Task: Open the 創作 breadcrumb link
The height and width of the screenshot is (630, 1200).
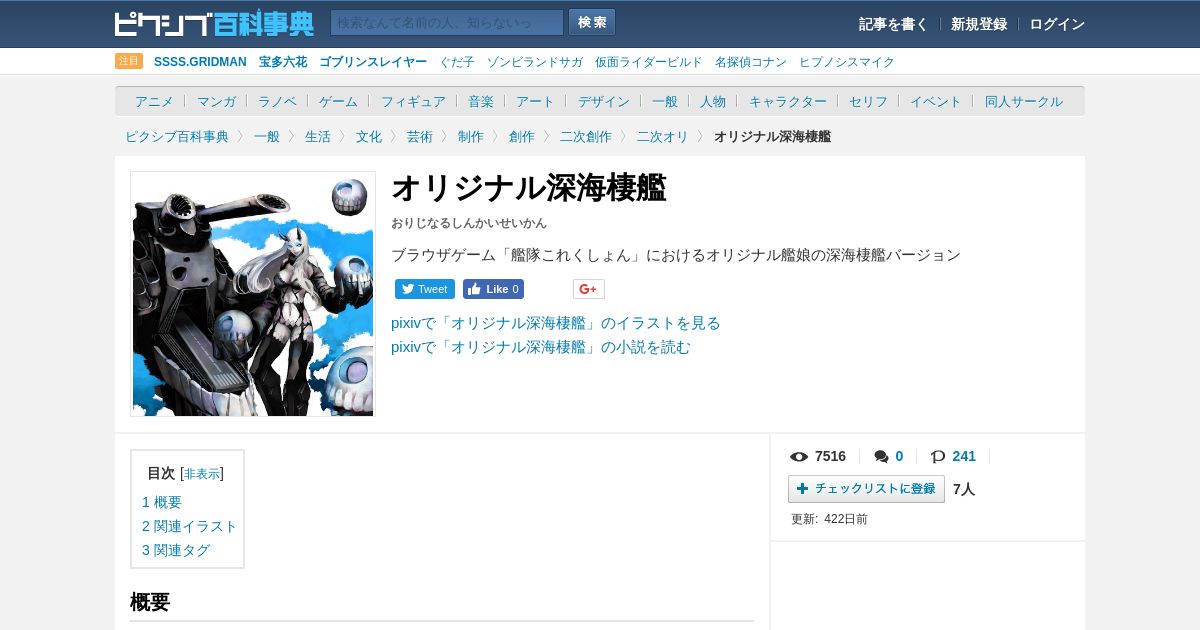Action: (x=522, y=136)
